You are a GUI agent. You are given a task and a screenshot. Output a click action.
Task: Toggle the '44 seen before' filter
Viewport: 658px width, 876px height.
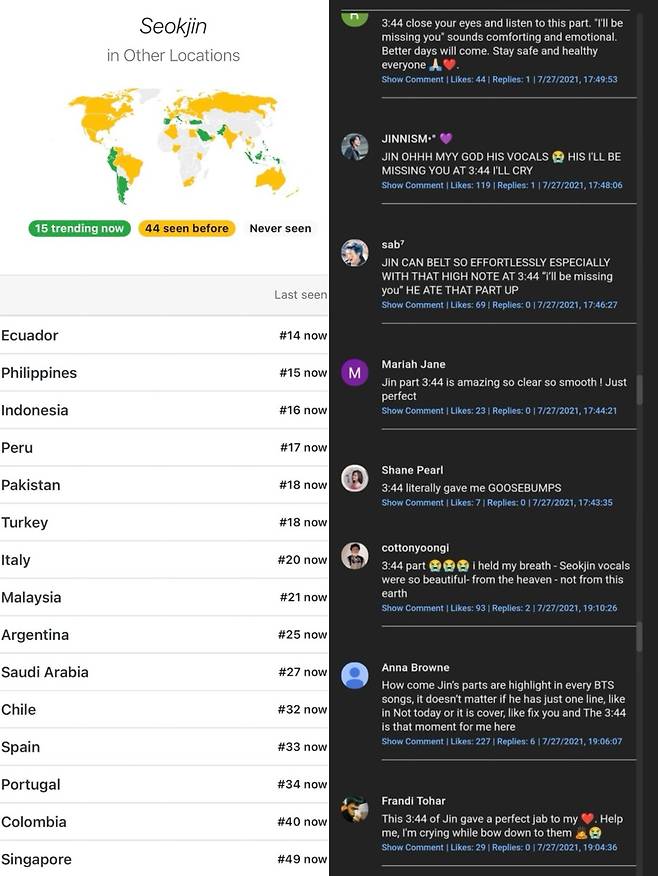(186, 228)
